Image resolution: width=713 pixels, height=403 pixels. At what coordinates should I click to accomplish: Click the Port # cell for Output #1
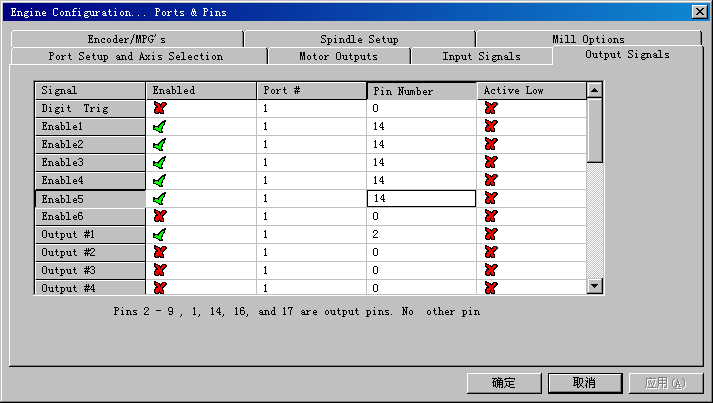[x=311, y=234]
